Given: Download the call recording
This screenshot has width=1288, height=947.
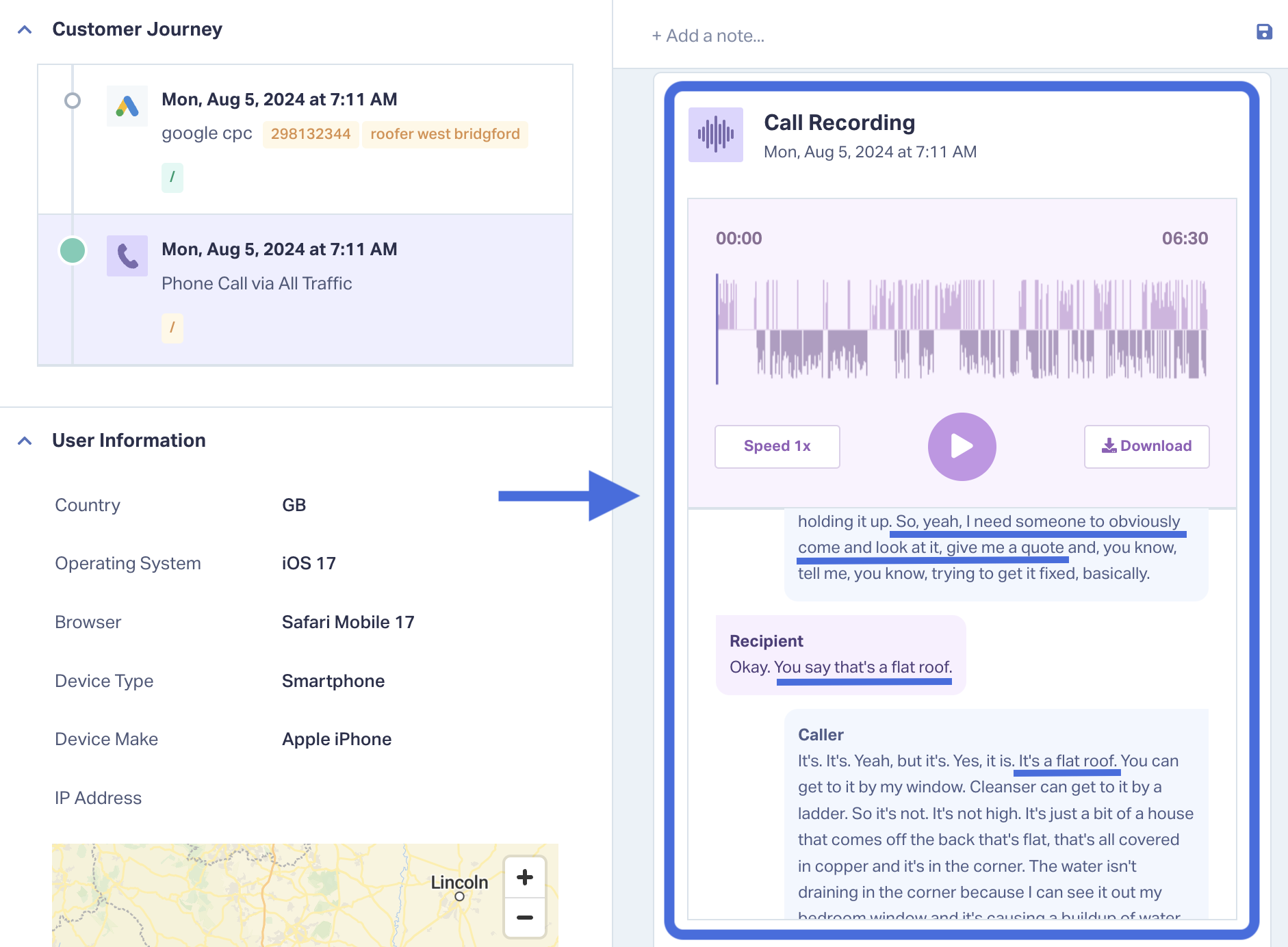Looking at the screenshot, I should point(1146,446).
